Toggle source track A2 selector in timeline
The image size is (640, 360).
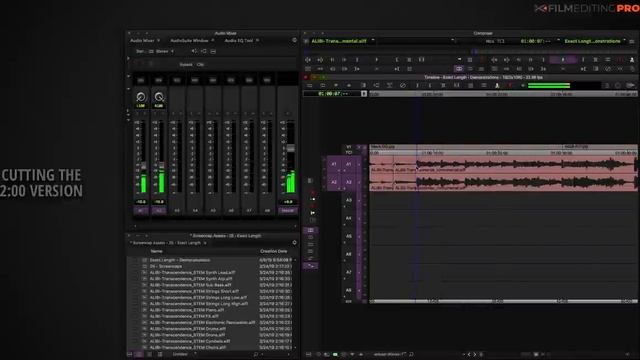[x=334, y=182]
